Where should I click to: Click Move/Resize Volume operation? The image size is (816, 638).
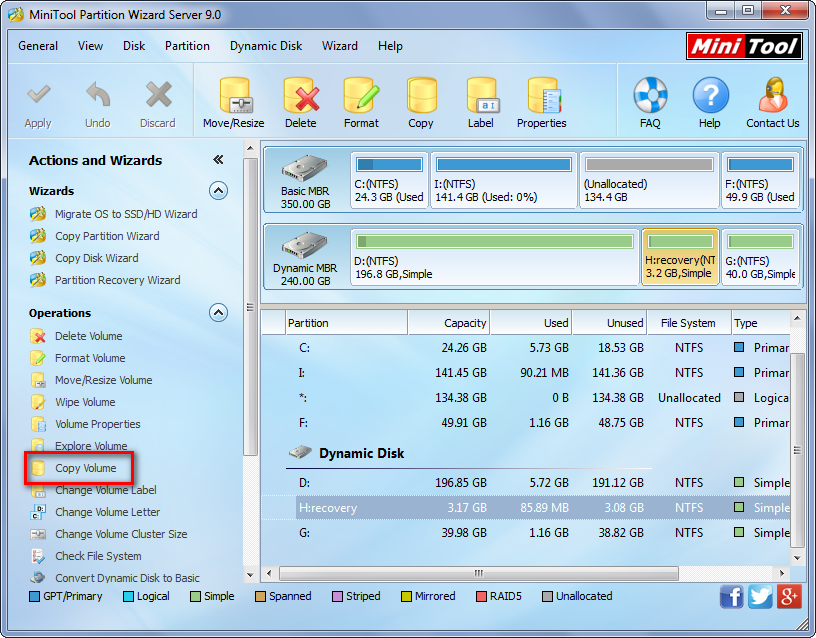pos(104,380)
